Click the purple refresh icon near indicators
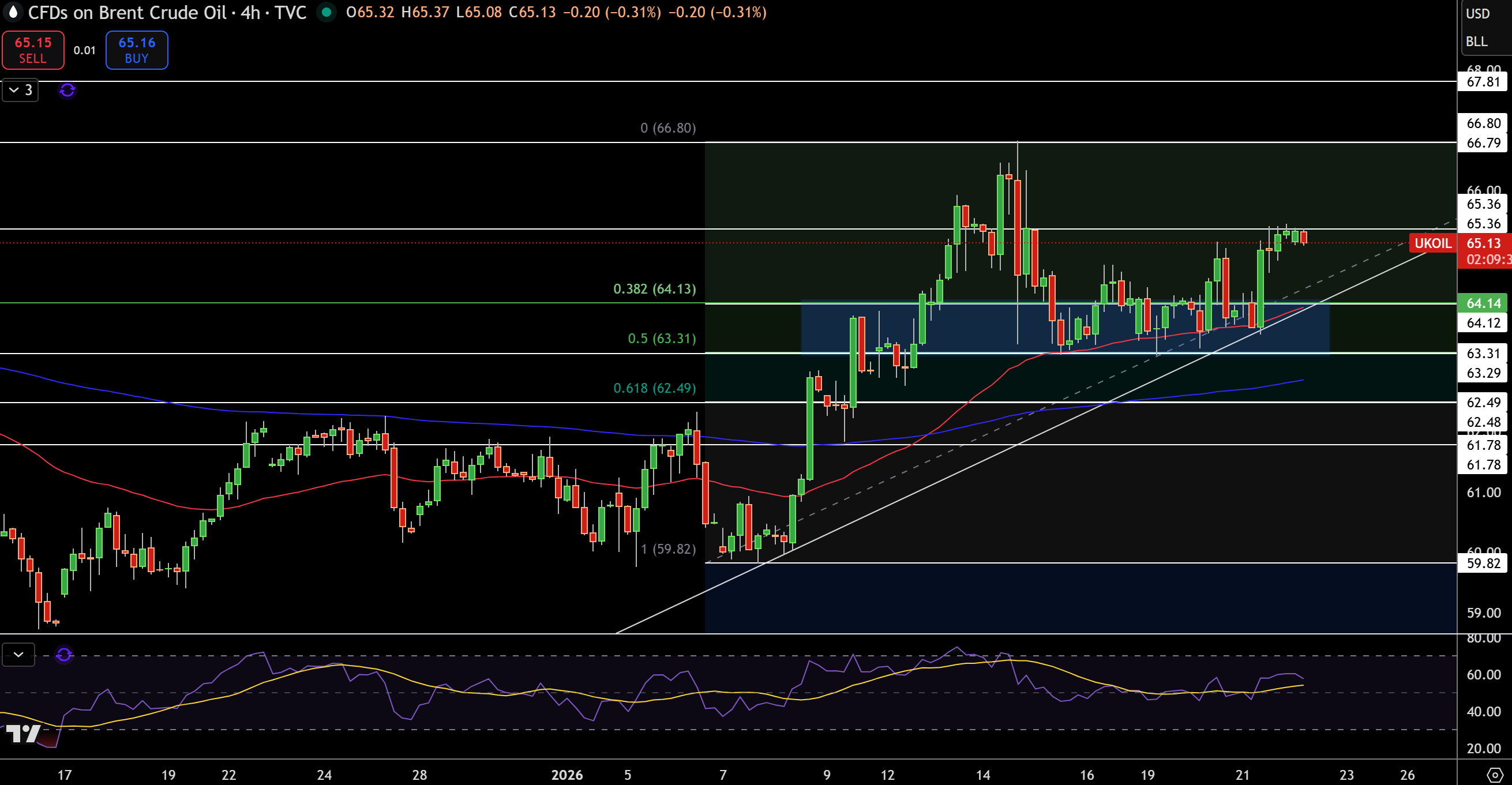Image resolution: width=1512 pixels, height=785 pixels. (67, 91)
